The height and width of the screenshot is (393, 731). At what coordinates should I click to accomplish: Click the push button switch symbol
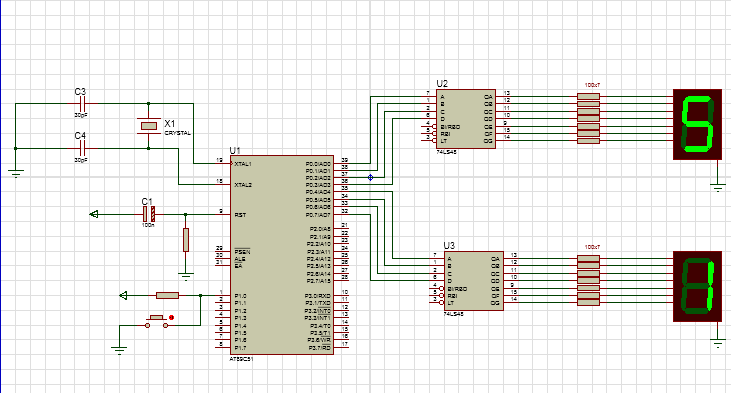point(157,321)
